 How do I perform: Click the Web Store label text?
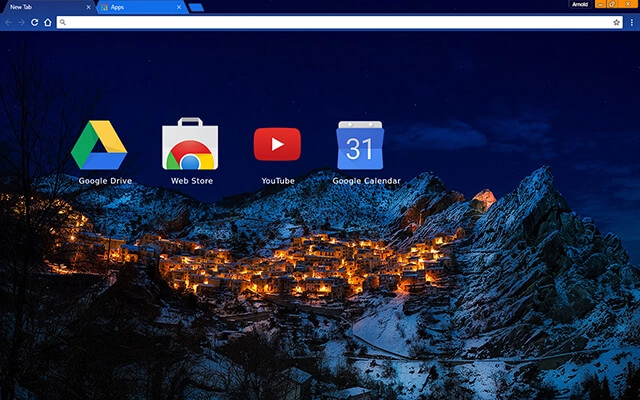tap(192, 181)
